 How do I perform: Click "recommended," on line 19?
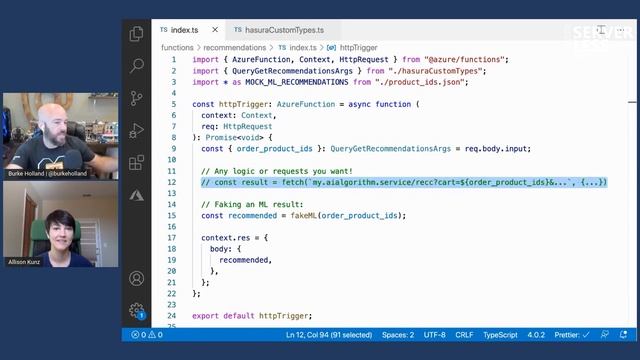pos(245,260)
